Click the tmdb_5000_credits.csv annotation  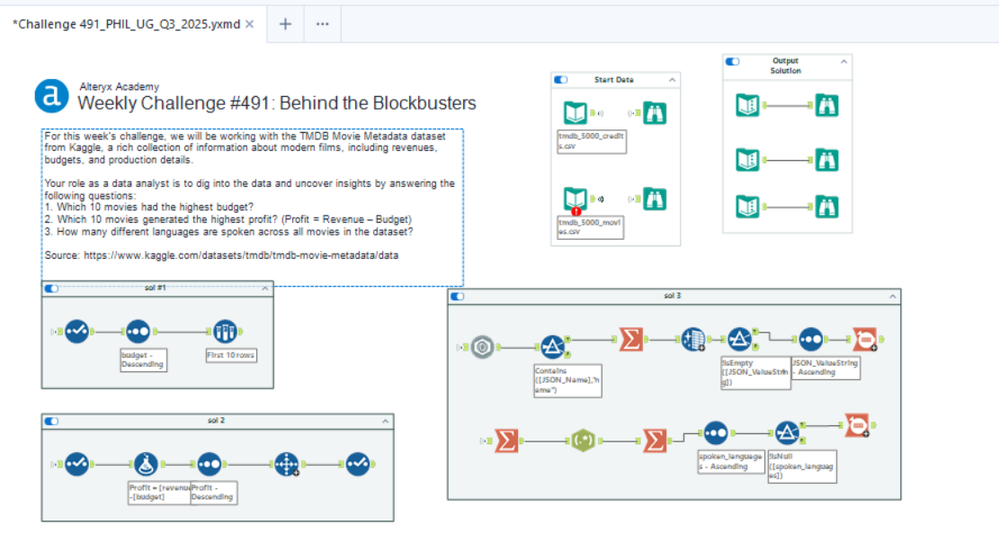click(x=591, y=141)
